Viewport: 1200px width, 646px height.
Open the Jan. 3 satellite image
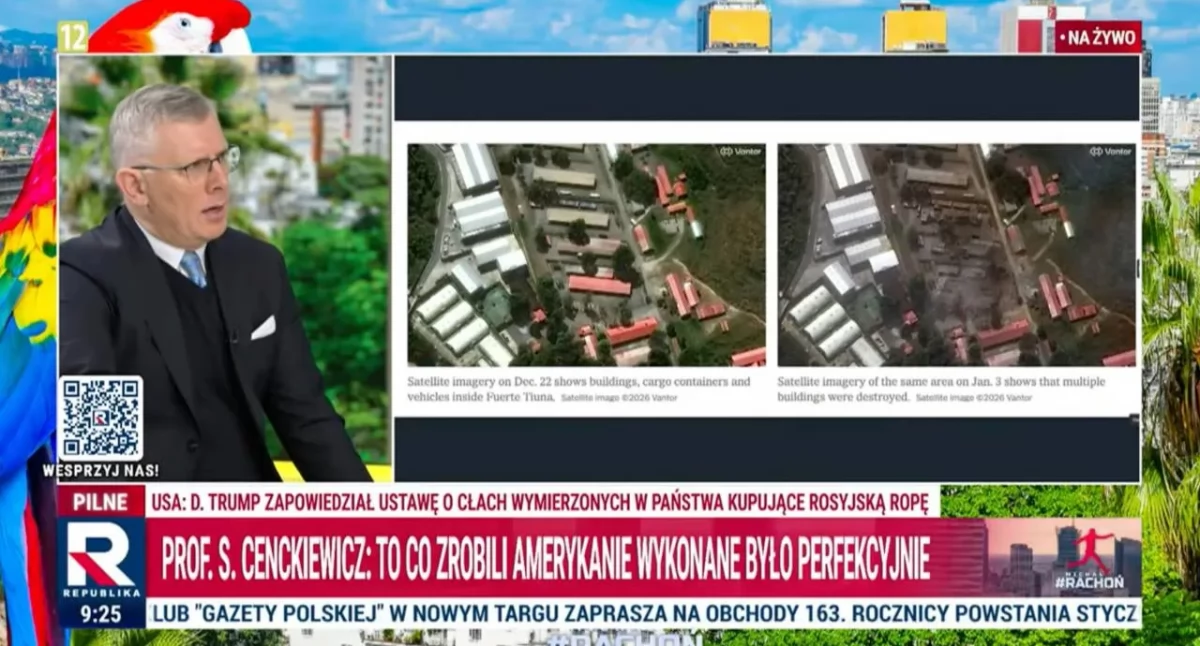[x=957, y=255]
